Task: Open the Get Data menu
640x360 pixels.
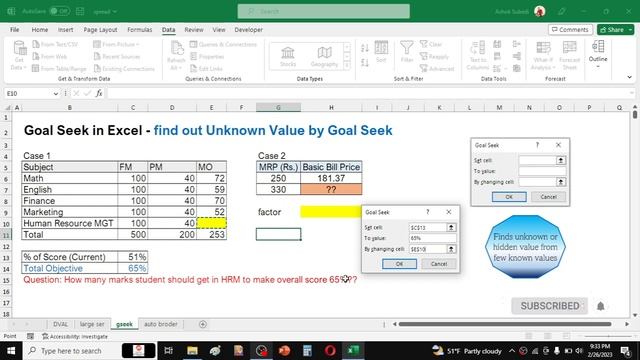Action: (19, 56)
